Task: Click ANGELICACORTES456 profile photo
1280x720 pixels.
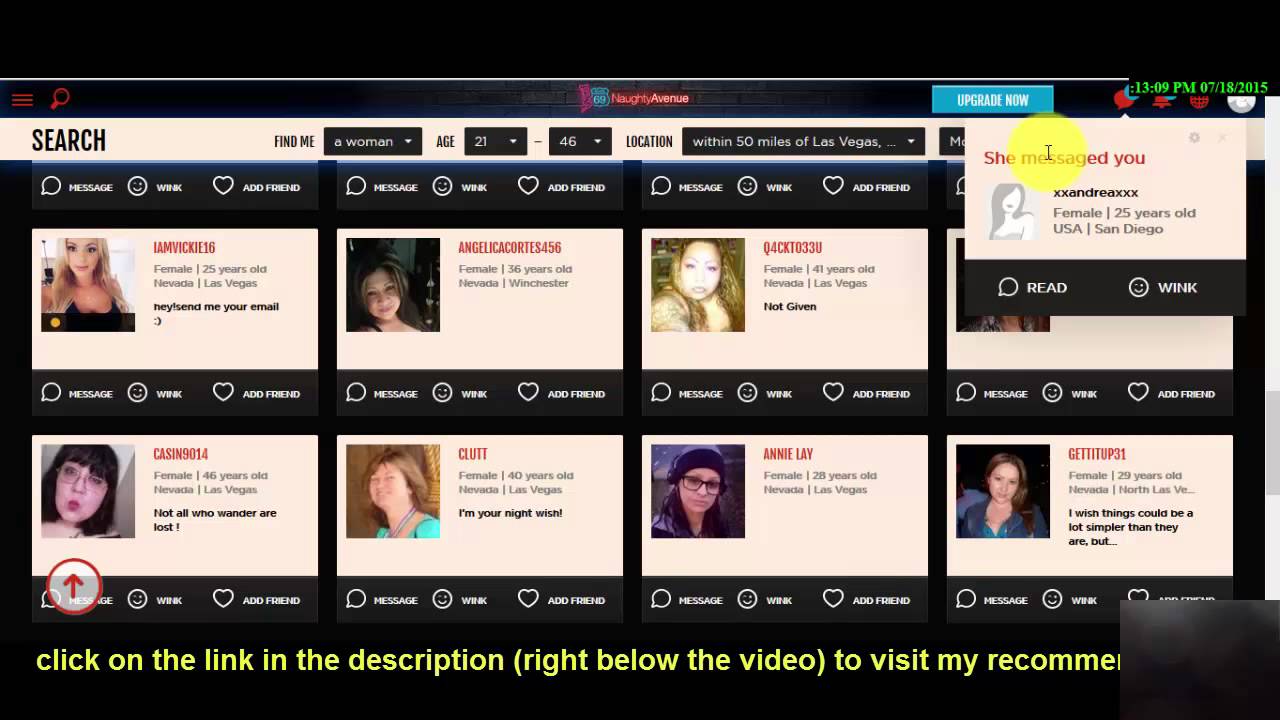Action: pos(393,285)
